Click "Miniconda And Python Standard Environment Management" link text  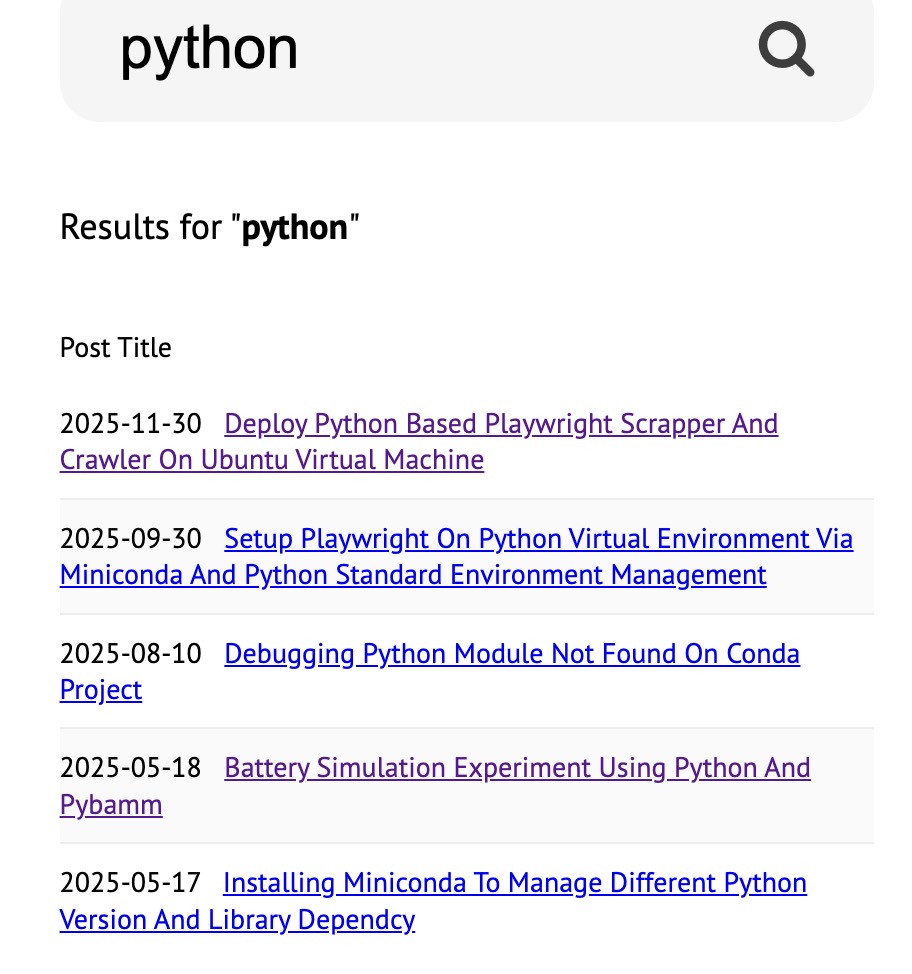pos(413,575)
